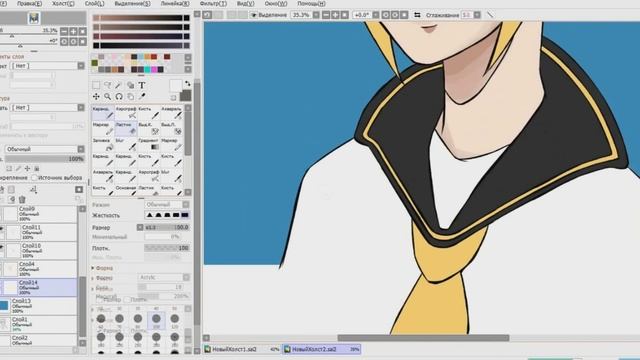Click the brush size multiplier button
The height and width of the screenshot is (360, 640).
click(x=140, y=227)
